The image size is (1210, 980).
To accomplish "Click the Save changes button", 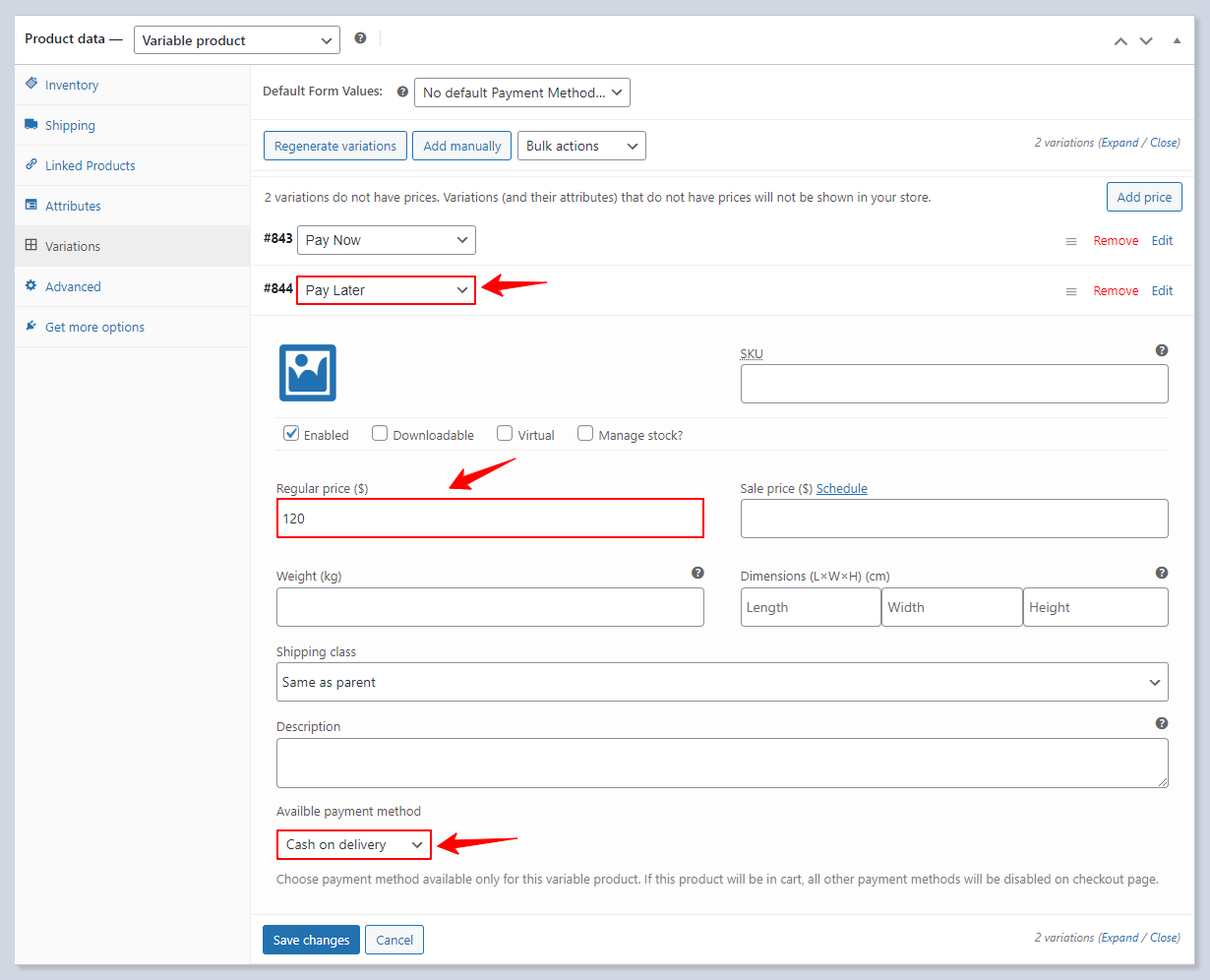I will pyautogui.click(x=311, y=940).
